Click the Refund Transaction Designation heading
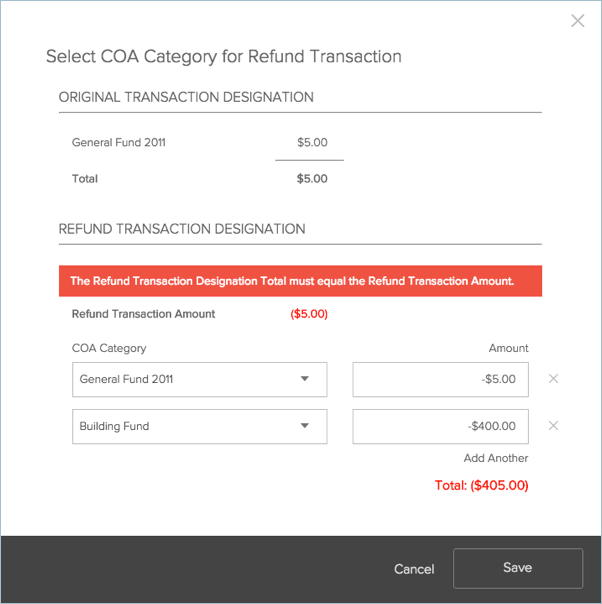 pyautogui.click(x=182, y=229)
